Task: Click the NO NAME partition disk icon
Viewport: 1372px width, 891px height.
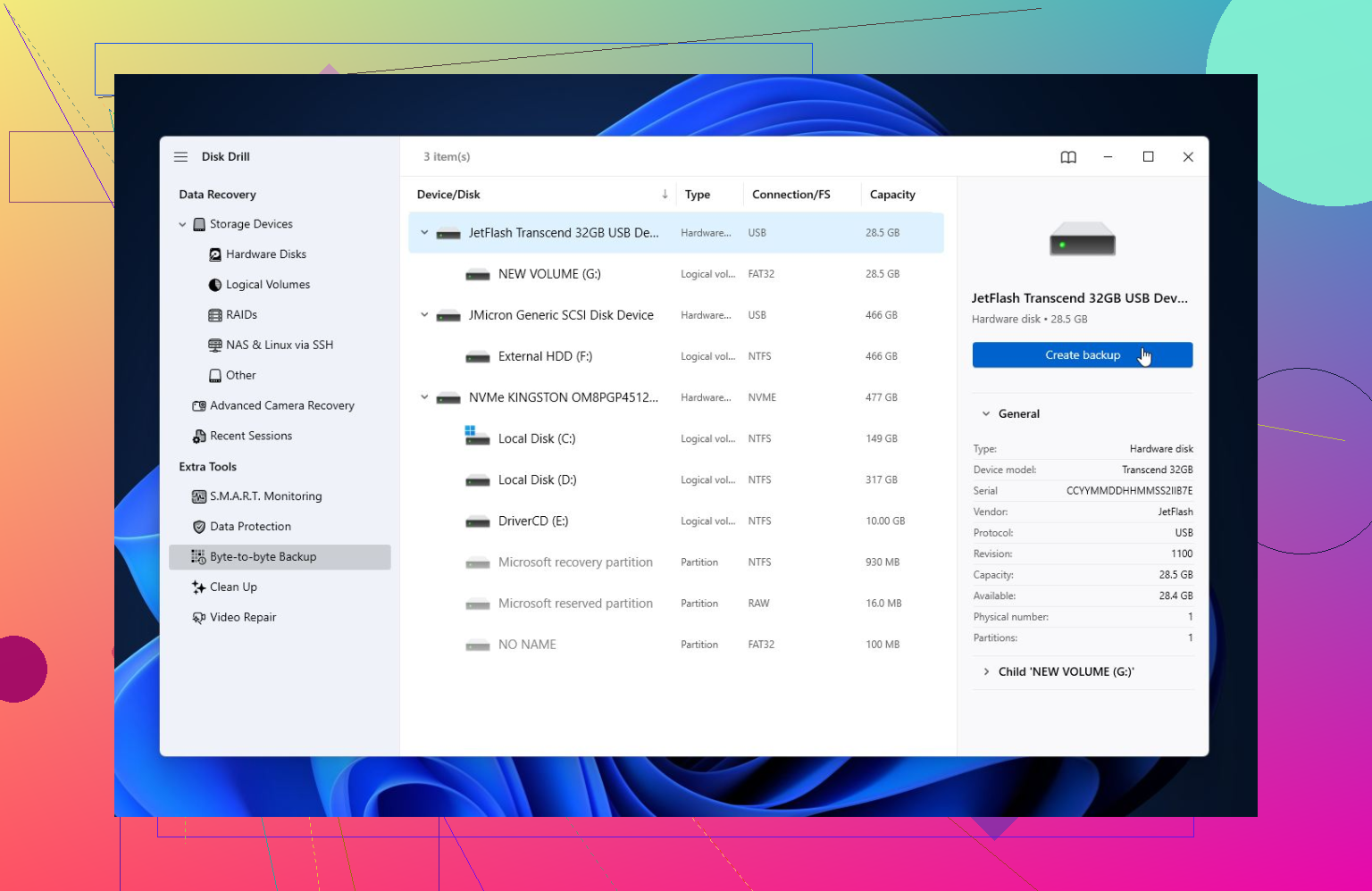Action: tap(478, 645)
